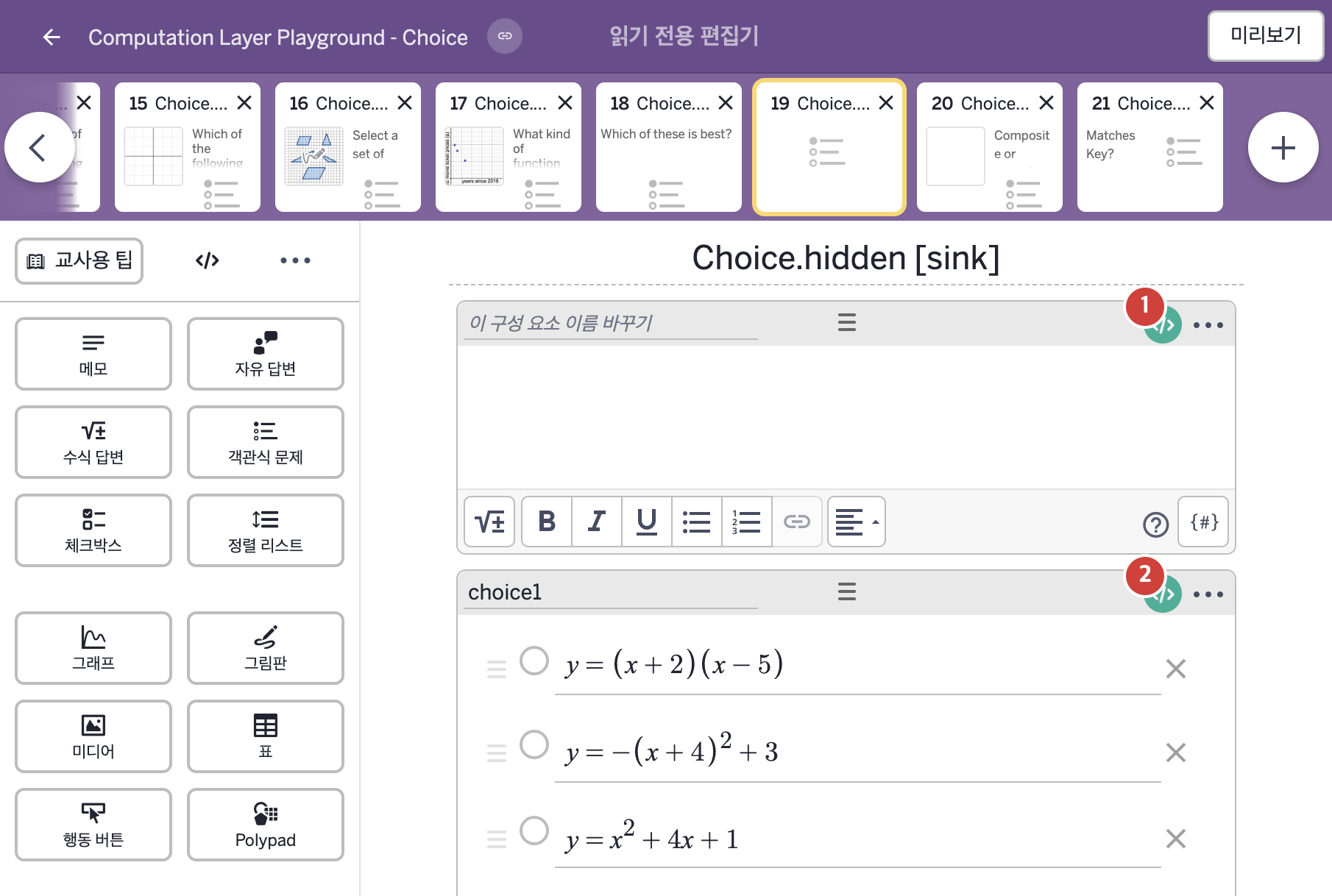Remove the y=-(x+4)²+3 choice

(1176, 752)
